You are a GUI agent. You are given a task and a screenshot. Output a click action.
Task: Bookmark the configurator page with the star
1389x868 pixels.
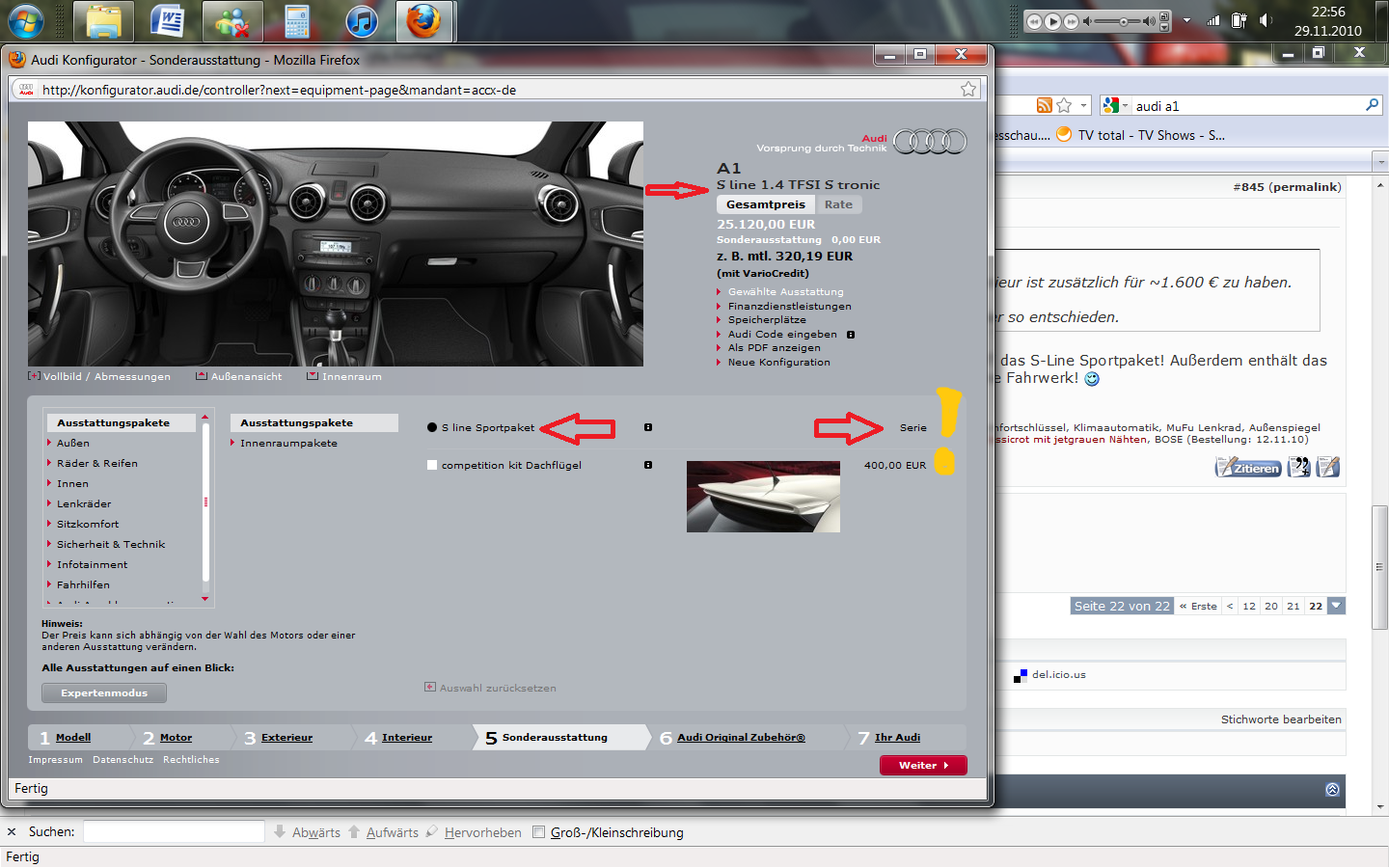[x=968, y=90]
